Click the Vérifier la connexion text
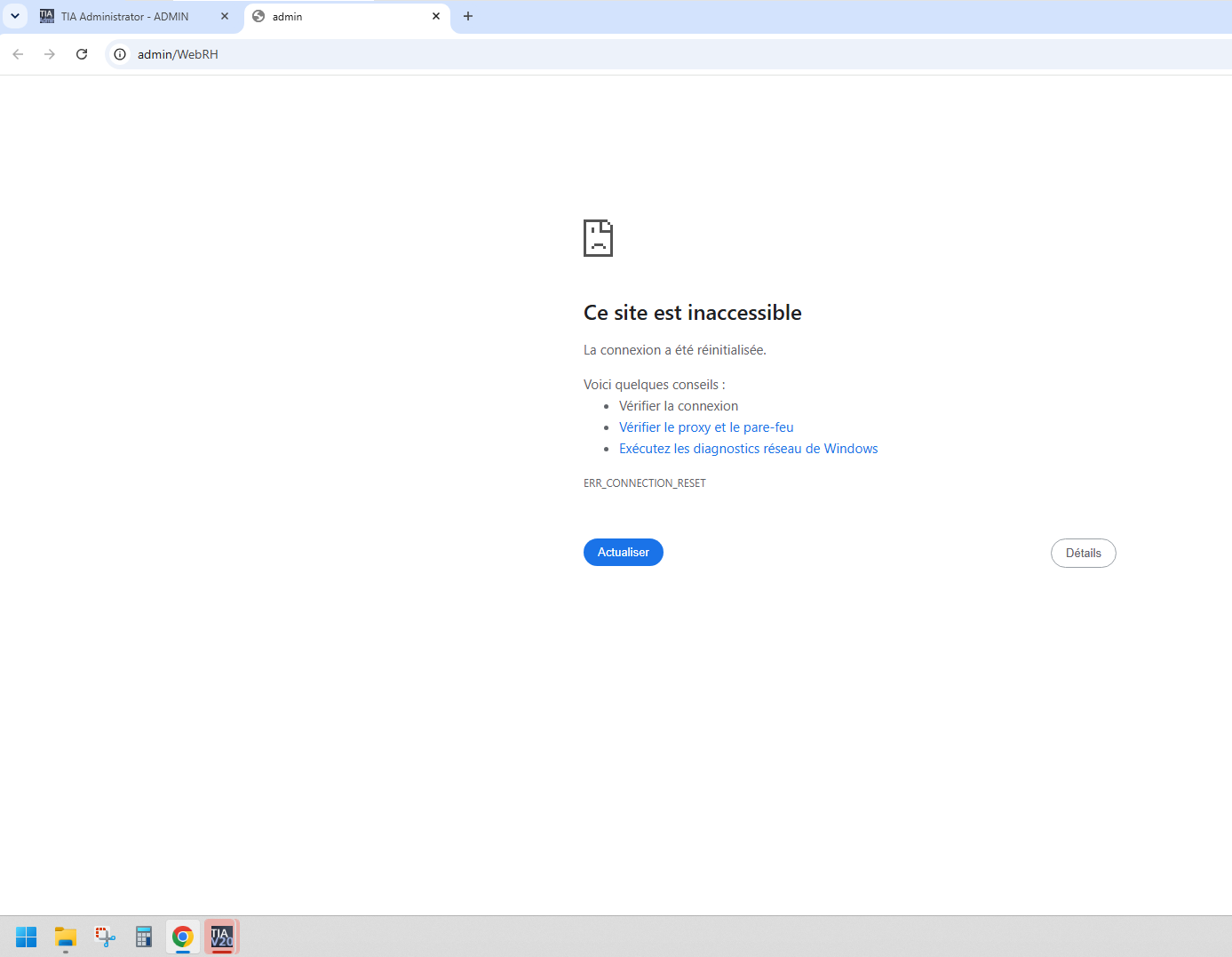Image resolution: width=1232 pixels, height=957 pixels. coord(679,406)
